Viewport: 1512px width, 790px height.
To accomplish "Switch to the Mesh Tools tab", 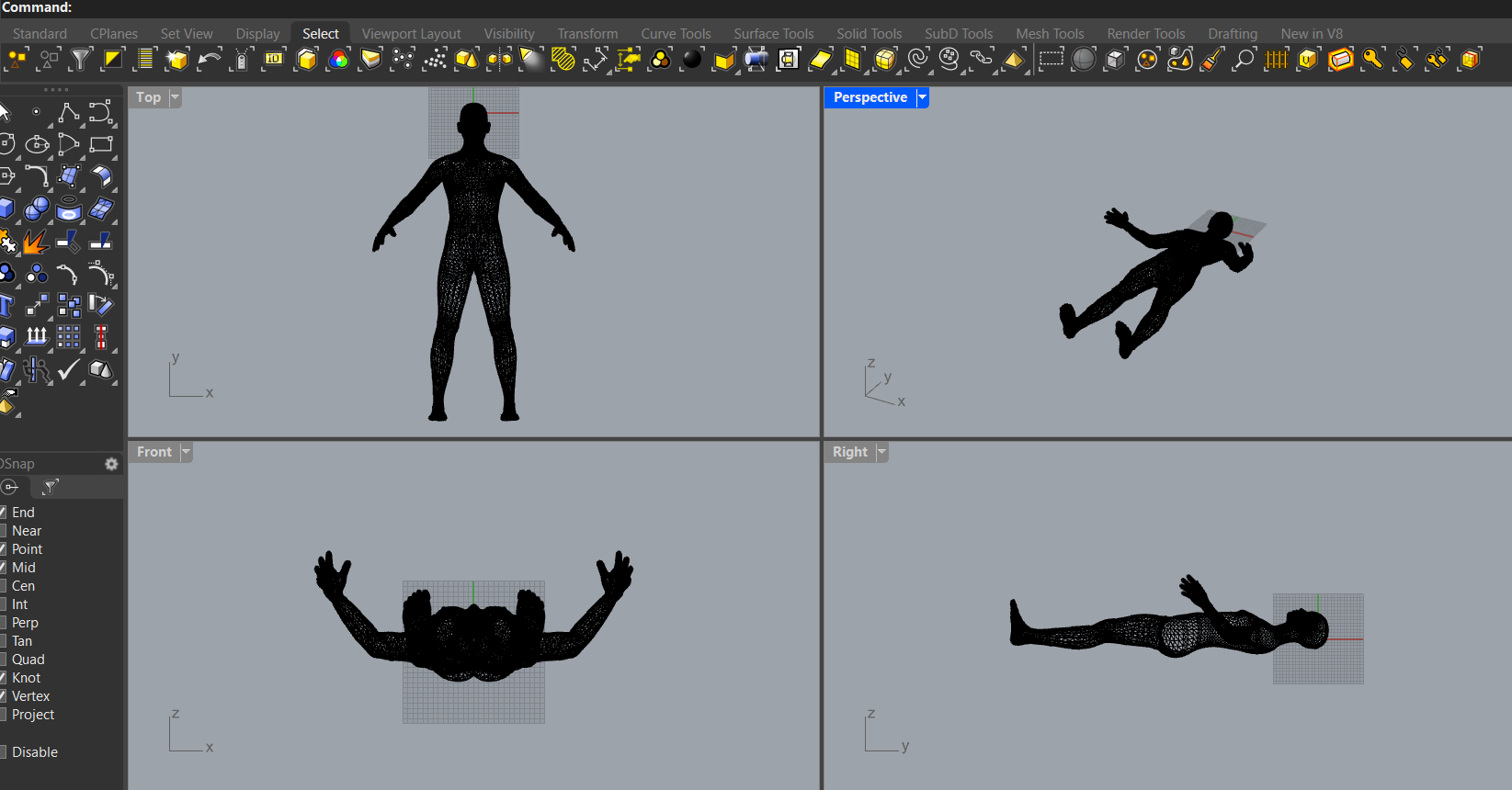I will tap(1050, 33).
